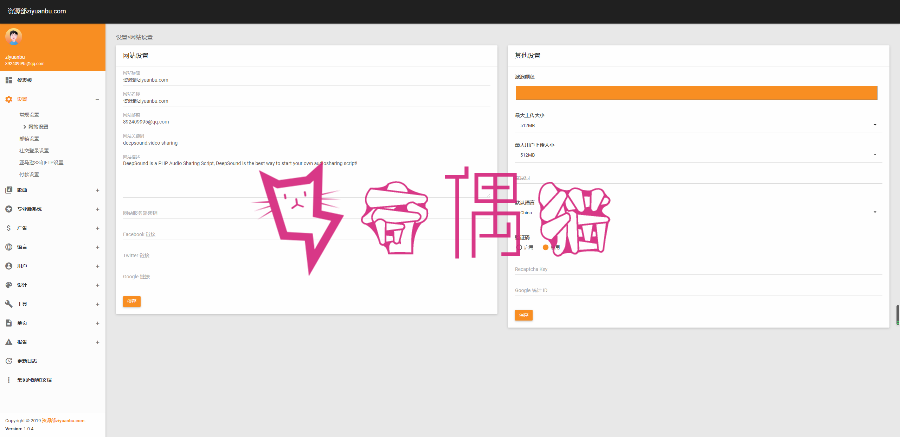Click into the first field containing yuanbu.com
Viewport: 900px width, 437px height.
[307, 80]
